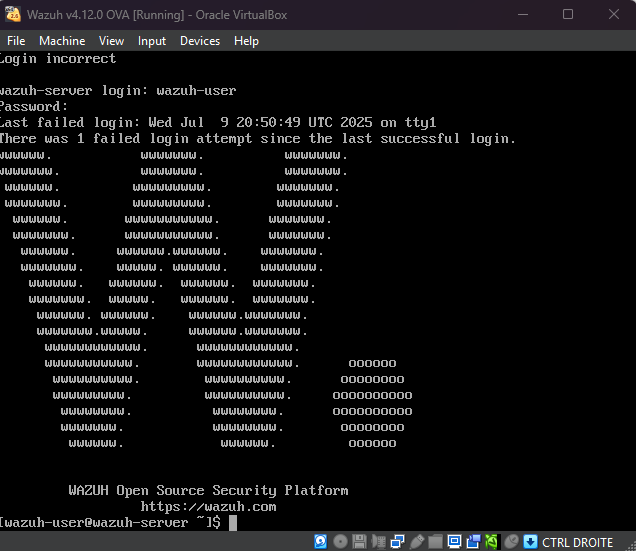Click the 'Password:' prompt line
The image size is (636, 551).
[34, 106]
